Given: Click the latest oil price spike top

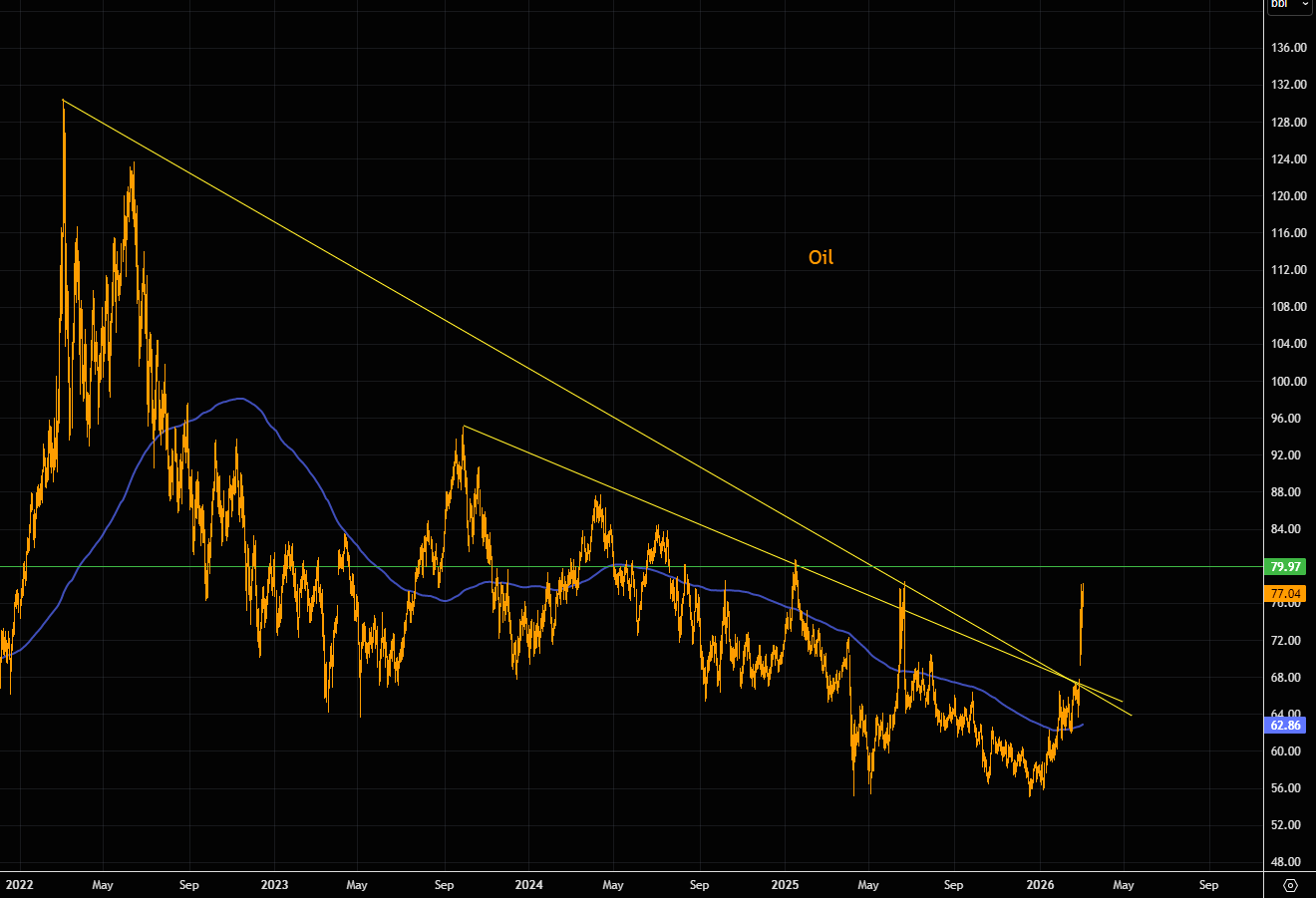Looking at the screenshot, I should pyautogui.click(x=1083, y=585).
